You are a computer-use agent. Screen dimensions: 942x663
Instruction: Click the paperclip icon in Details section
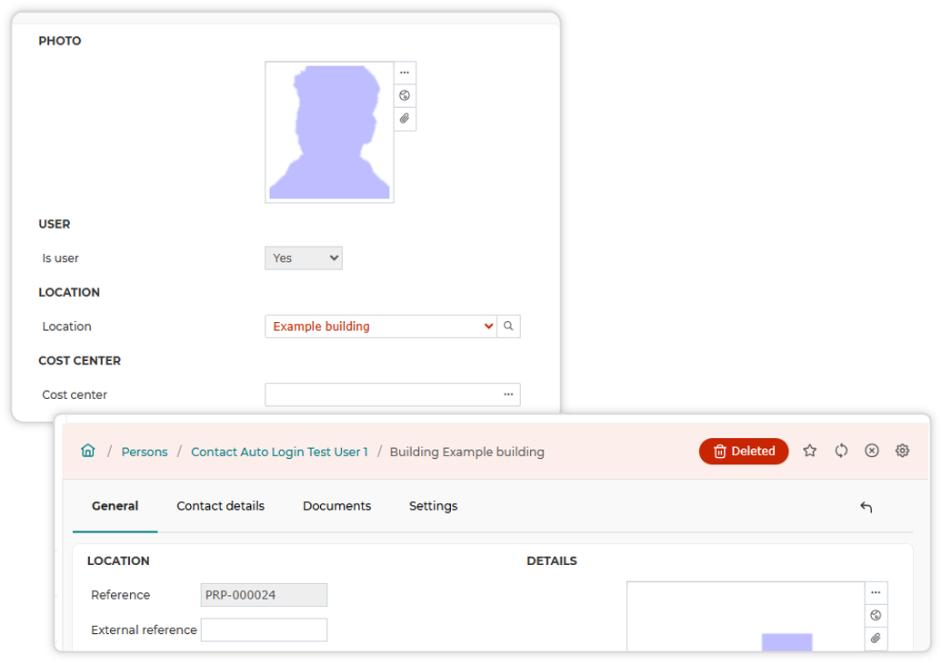876,638
